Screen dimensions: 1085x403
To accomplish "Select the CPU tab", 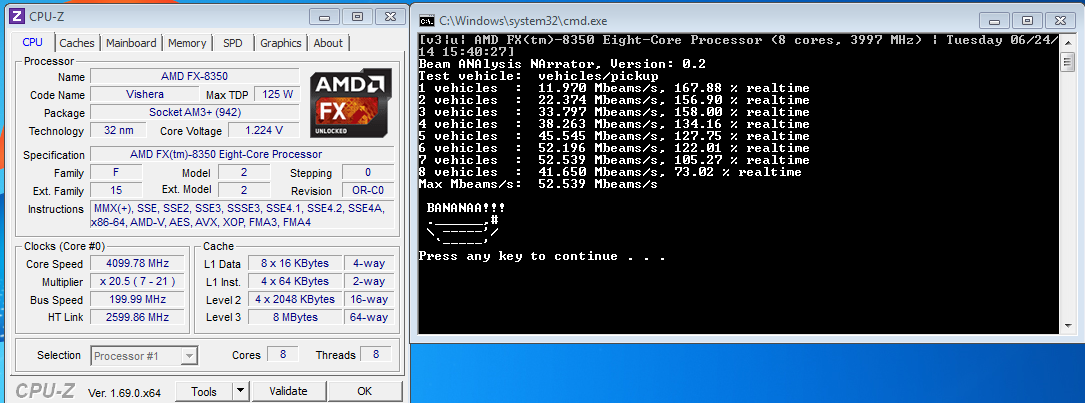I will click(x=33, y=42).
